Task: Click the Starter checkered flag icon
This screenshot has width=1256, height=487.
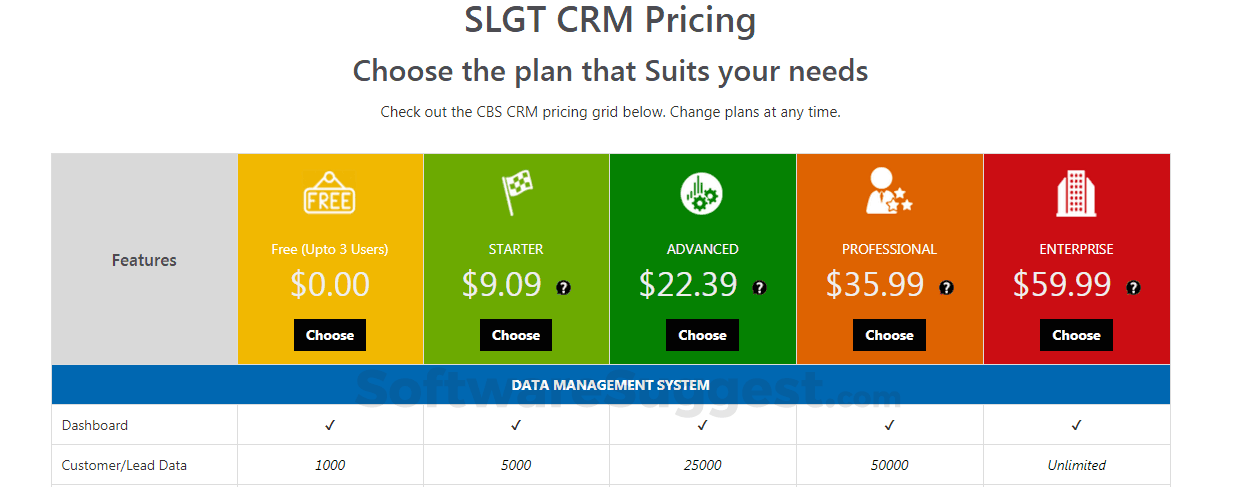Action: pos(516,193)
